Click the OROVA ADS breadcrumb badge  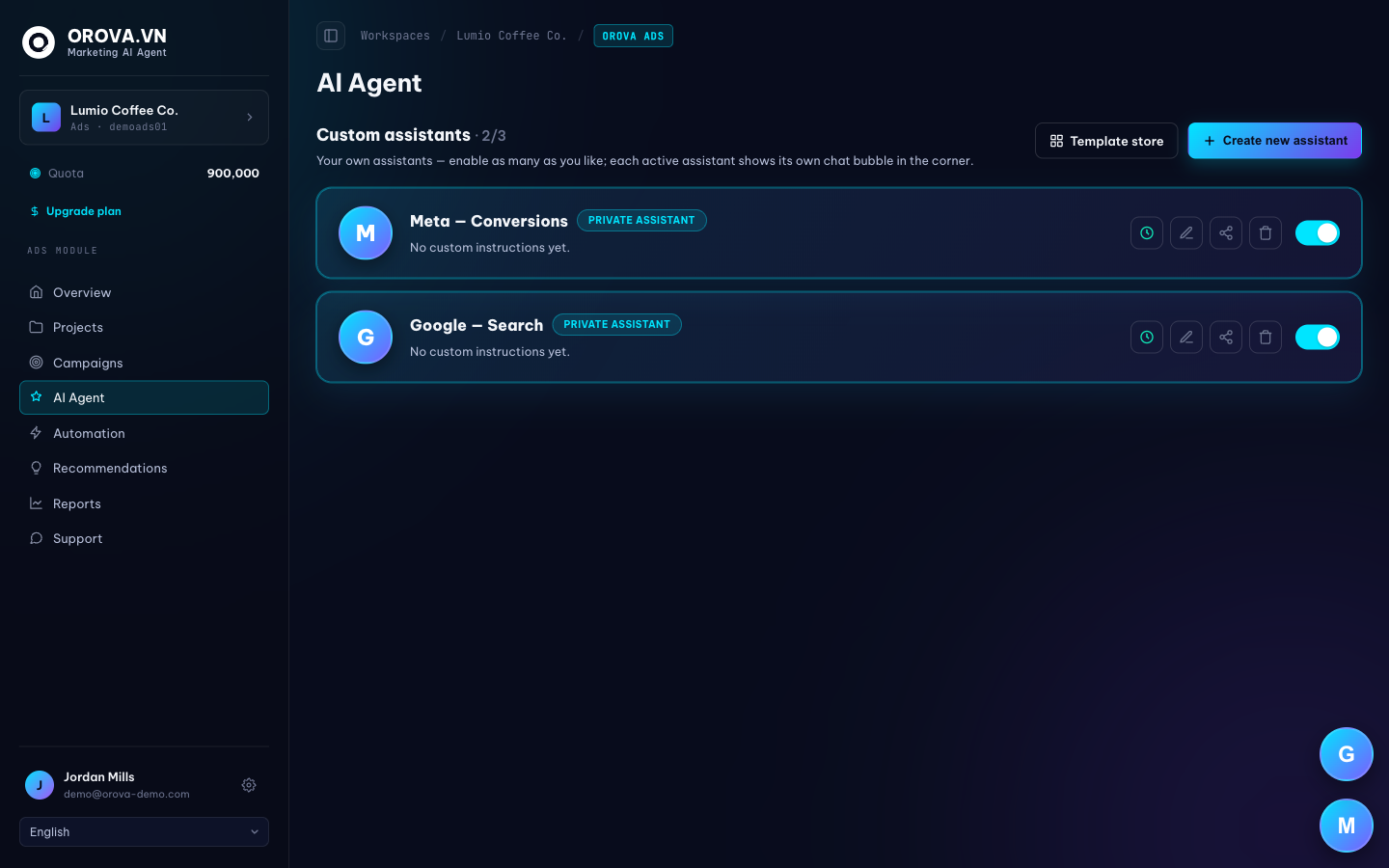click(x=633, y=36)
